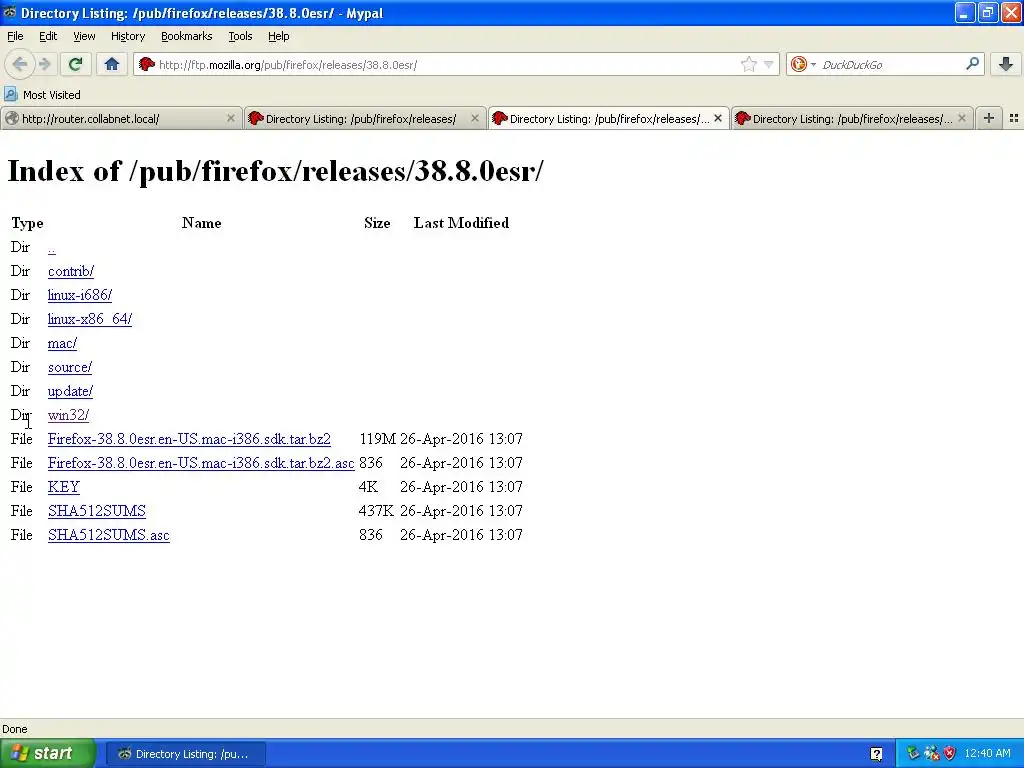Click the 'Name' column header

(201, 223)
